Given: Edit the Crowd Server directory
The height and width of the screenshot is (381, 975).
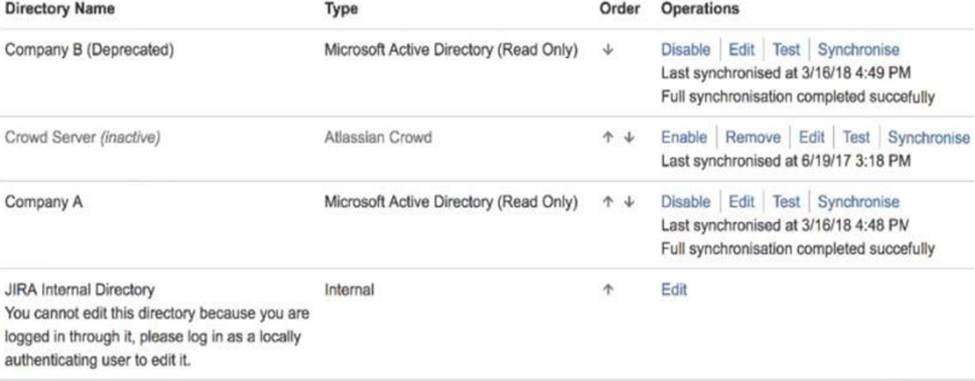Looking at the screenshot, I should click(811, 137).
